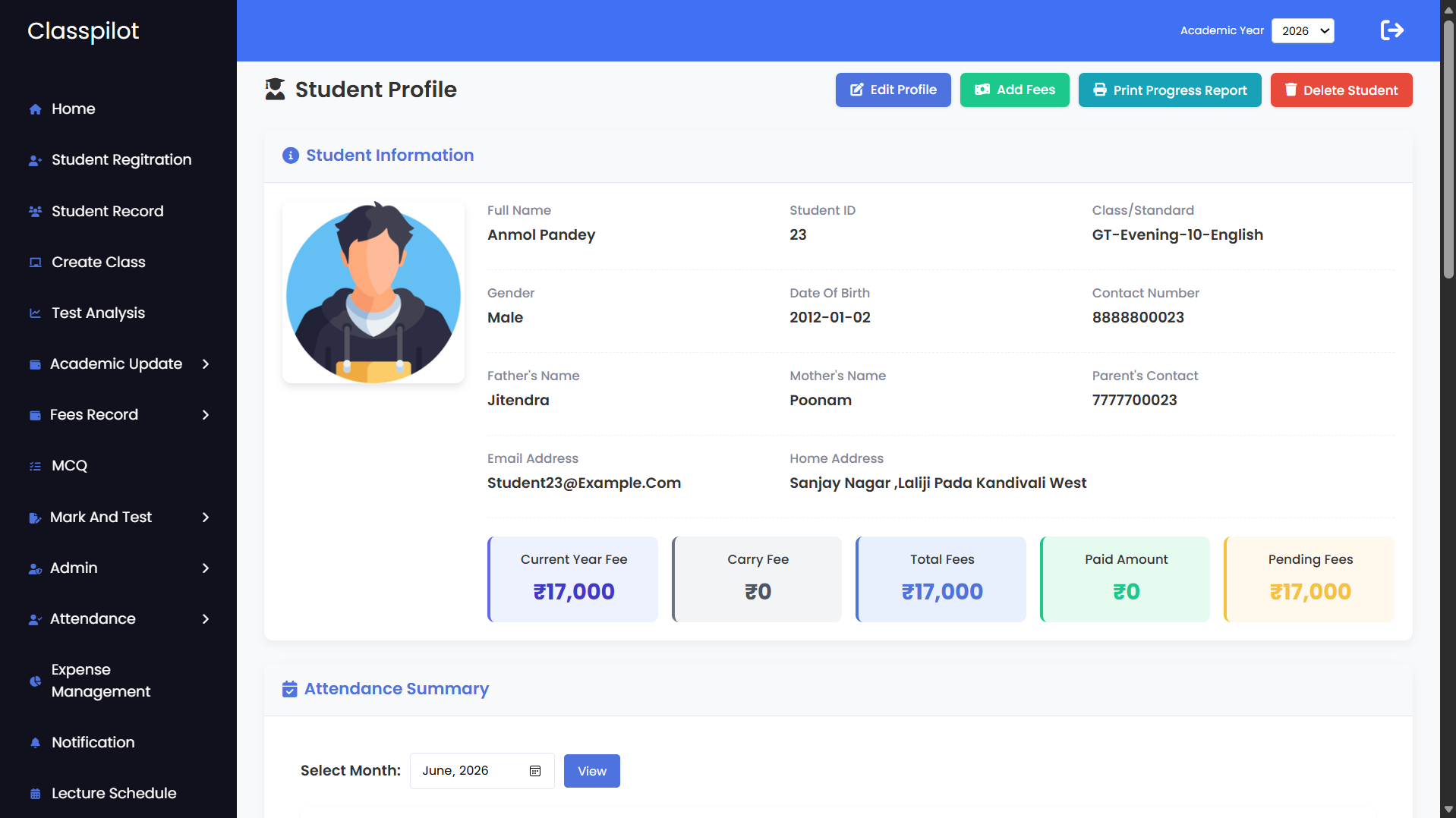Click Print Progress Report button
The height and width of the screenshot is (818, 1456).
(1170, 90)
